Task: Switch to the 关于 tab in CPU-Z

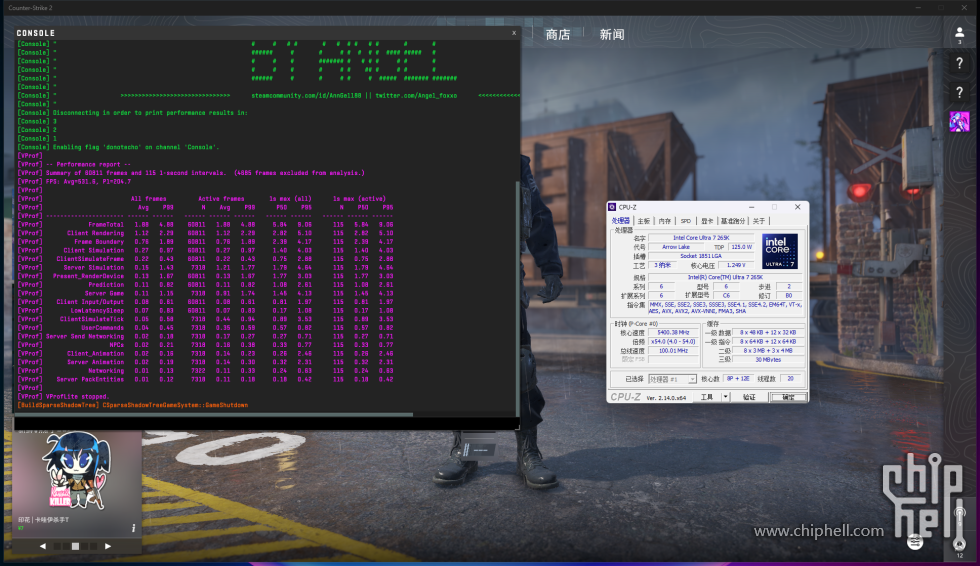Action: pos(758,221)
